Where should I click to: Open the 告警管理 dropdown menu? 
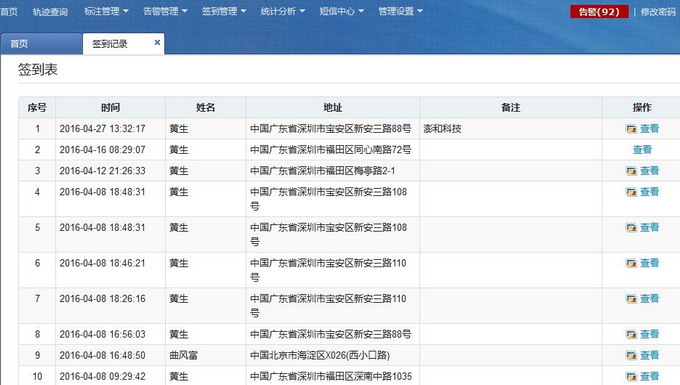point(165,11)
